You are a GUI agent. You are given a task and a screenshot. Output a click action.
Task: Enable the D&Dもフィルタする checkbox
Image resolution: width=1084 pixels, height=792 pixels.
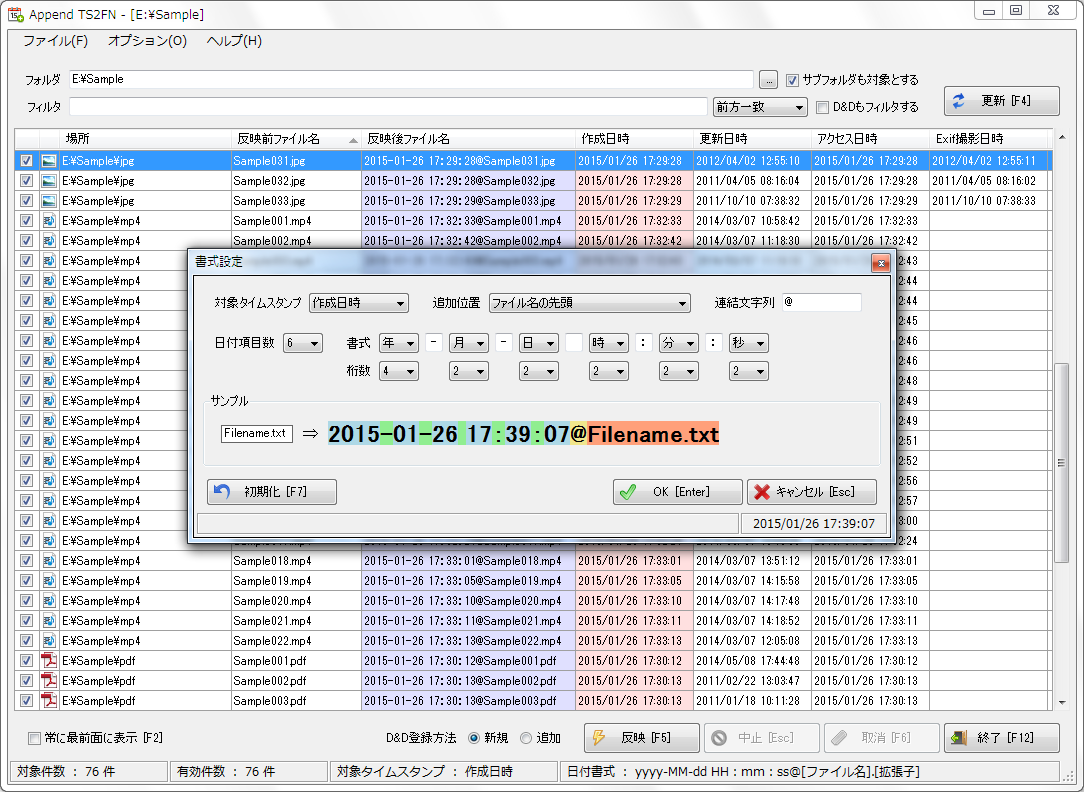822,107
